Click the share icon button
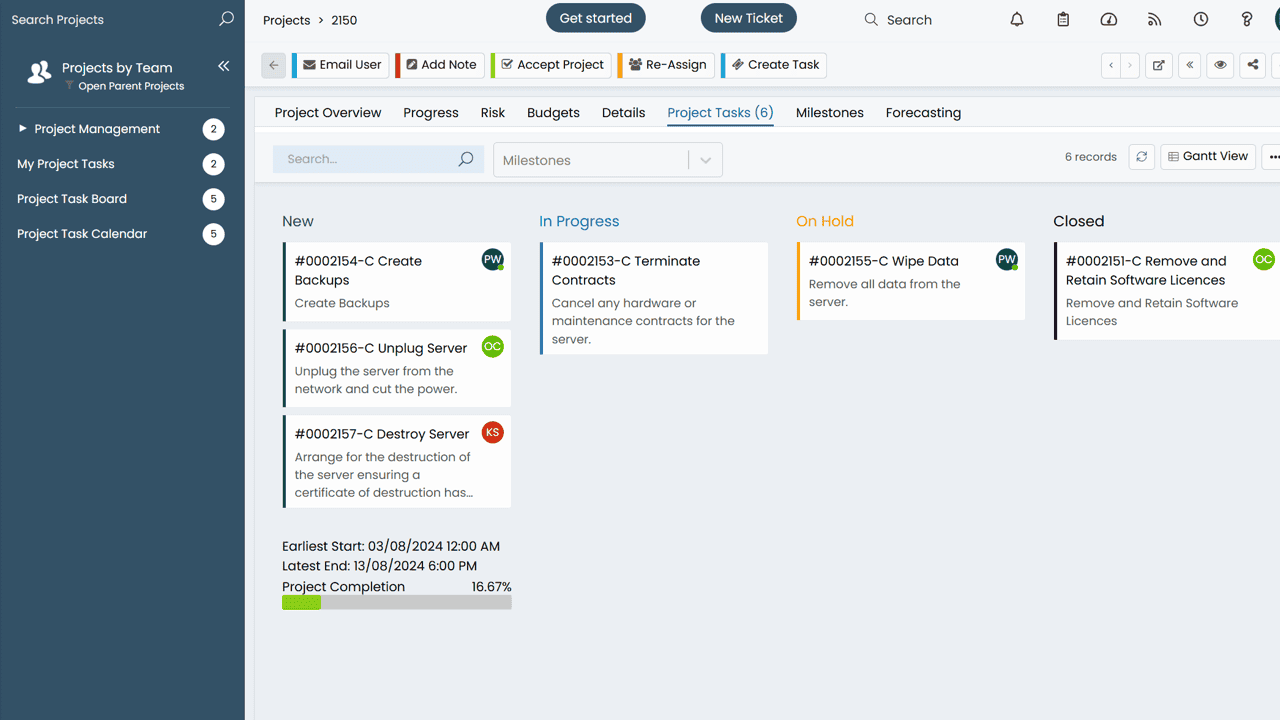The image size is (1280, 720). [1252, 65]
